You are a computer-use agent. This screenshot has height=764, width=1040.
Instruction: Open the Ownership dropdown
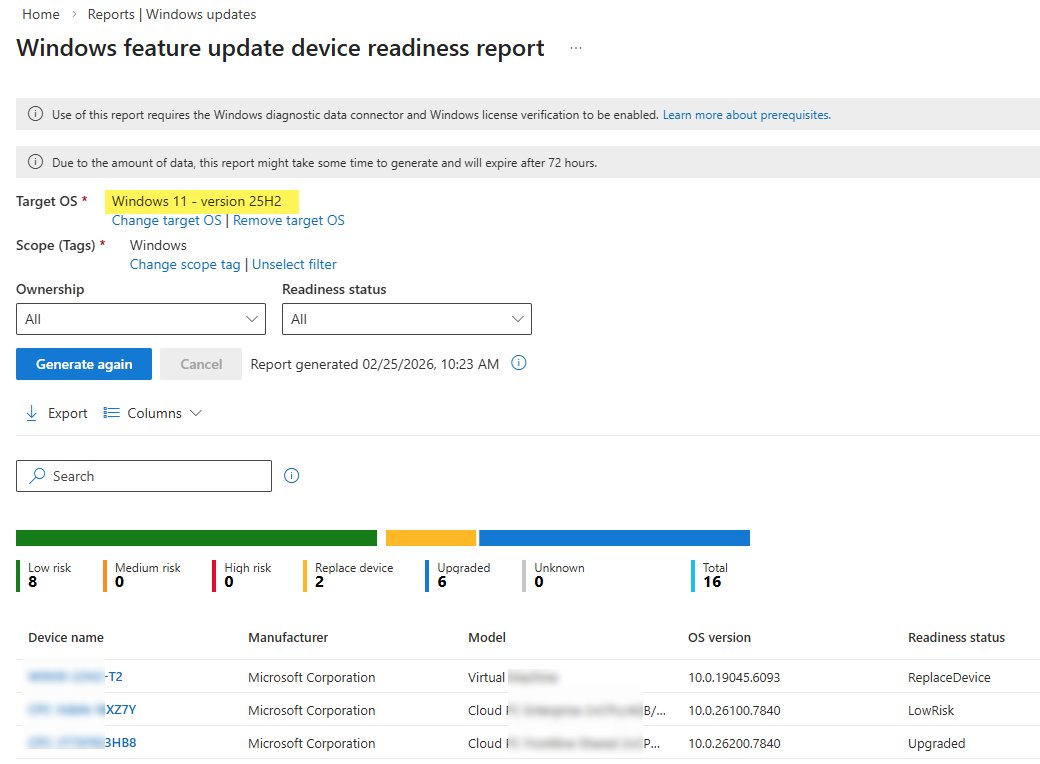coord(140,318)
